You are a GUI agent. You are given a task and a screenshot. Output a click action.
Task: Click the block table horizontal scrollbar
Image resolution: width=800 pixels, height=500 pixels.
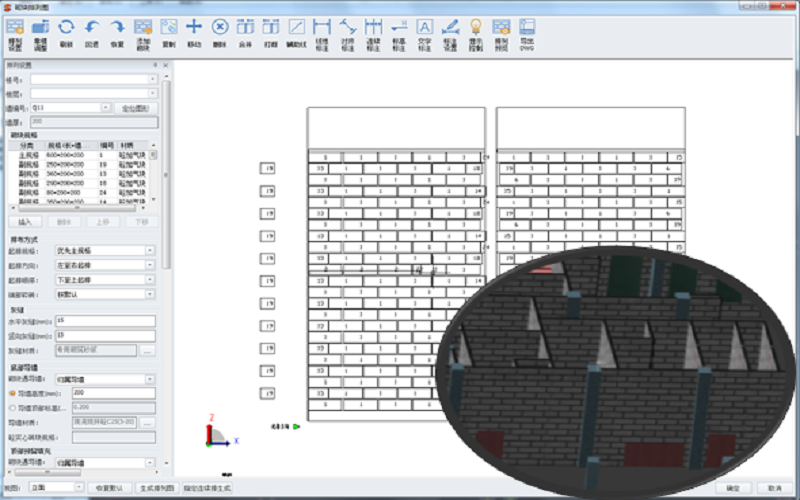79,208
